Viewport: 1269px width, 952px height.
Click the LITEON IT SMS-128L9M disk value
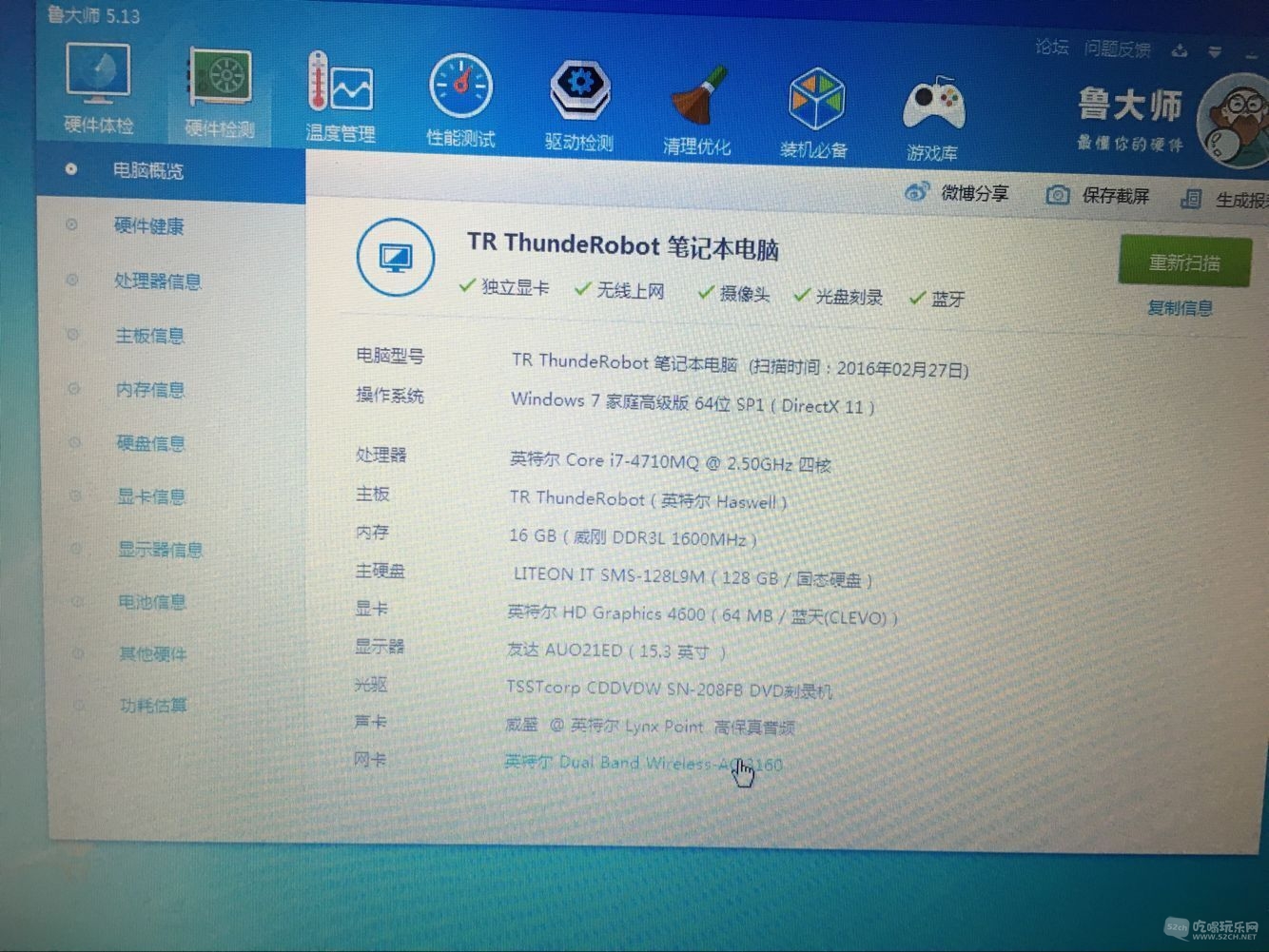[x=693, y=576]
